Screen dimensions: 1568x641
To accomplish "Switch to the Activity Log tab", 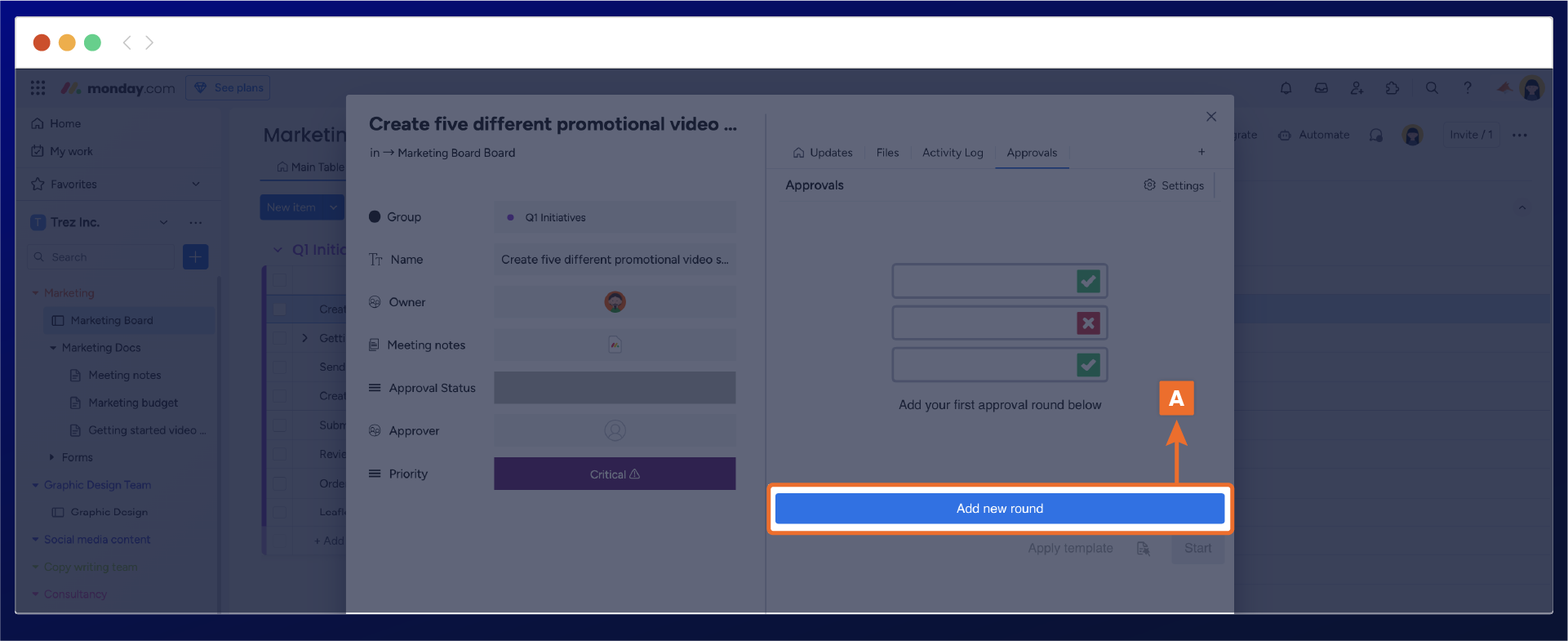I will click(x=952, y=153).
